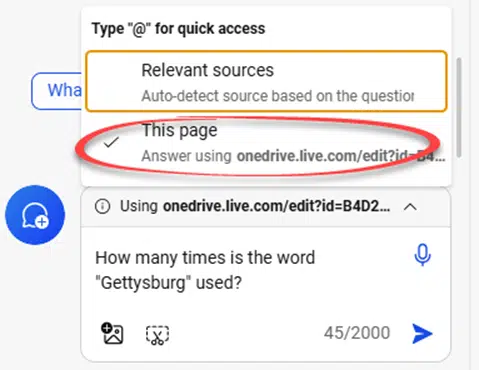Choose the Relevant sources option
Image resolution: width=479 pixels, height=370 pixels.
point(266,81)
